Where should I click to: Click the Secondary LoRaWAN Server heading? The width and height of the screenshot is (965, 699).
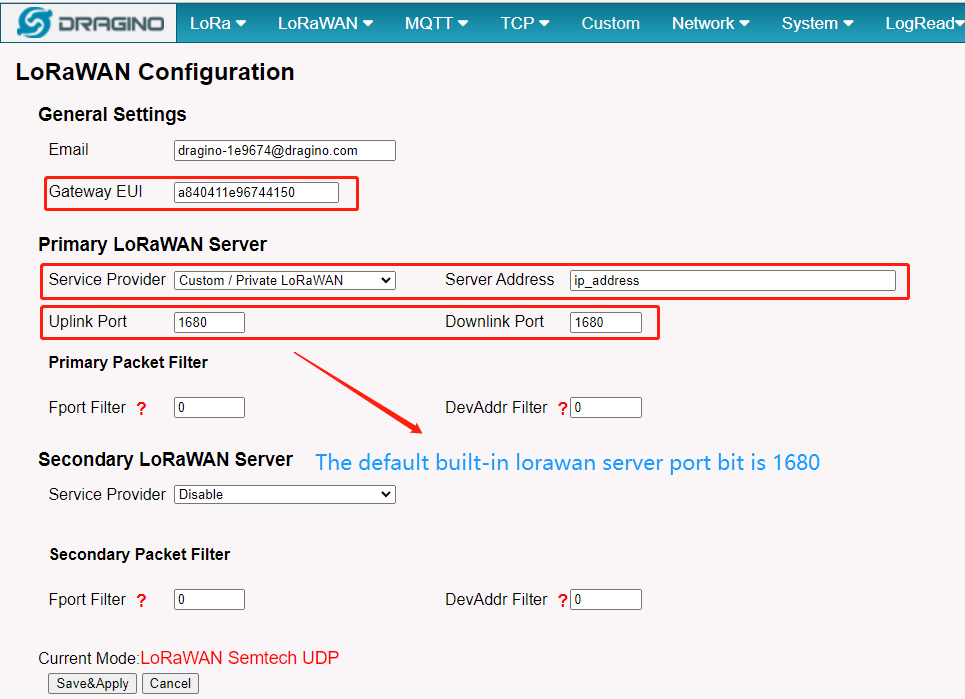166,460
